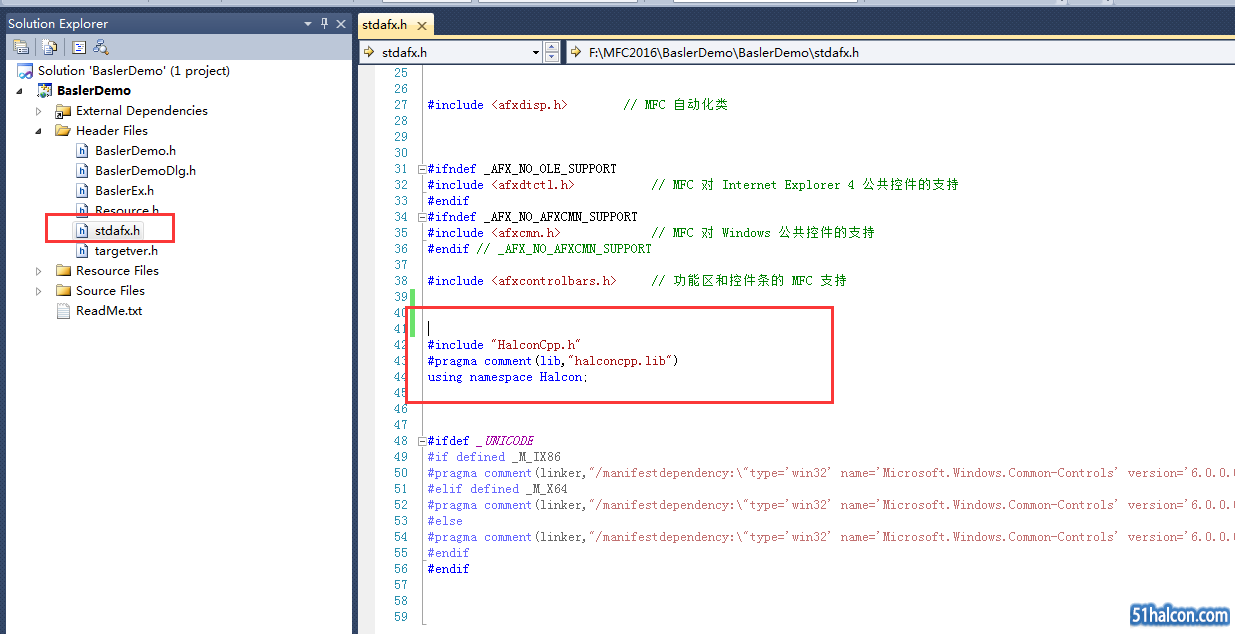Click the '#pragma comment(lib,"halconcpp.lib")' line

(553, 361)
